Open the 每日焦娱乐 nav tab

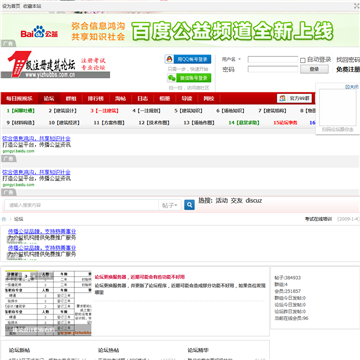(19, 98)
